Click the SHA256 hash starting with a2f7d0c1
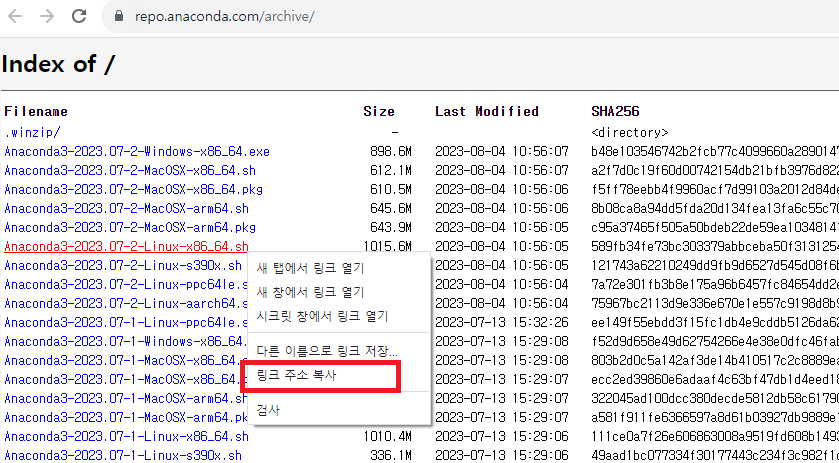 tap(714, 170)
